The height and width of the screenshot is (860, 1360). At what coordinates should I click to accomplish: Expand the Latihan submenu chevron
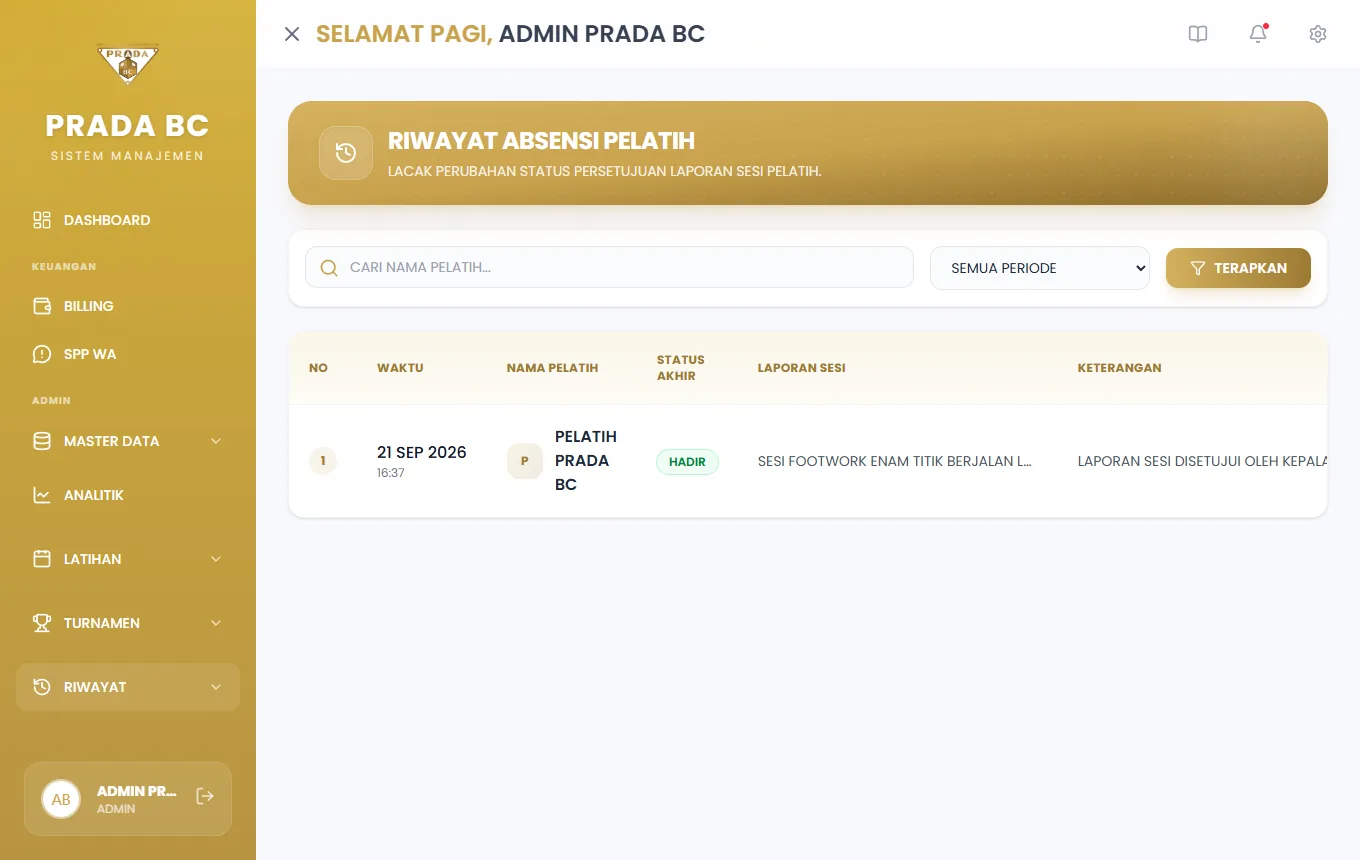216,559
